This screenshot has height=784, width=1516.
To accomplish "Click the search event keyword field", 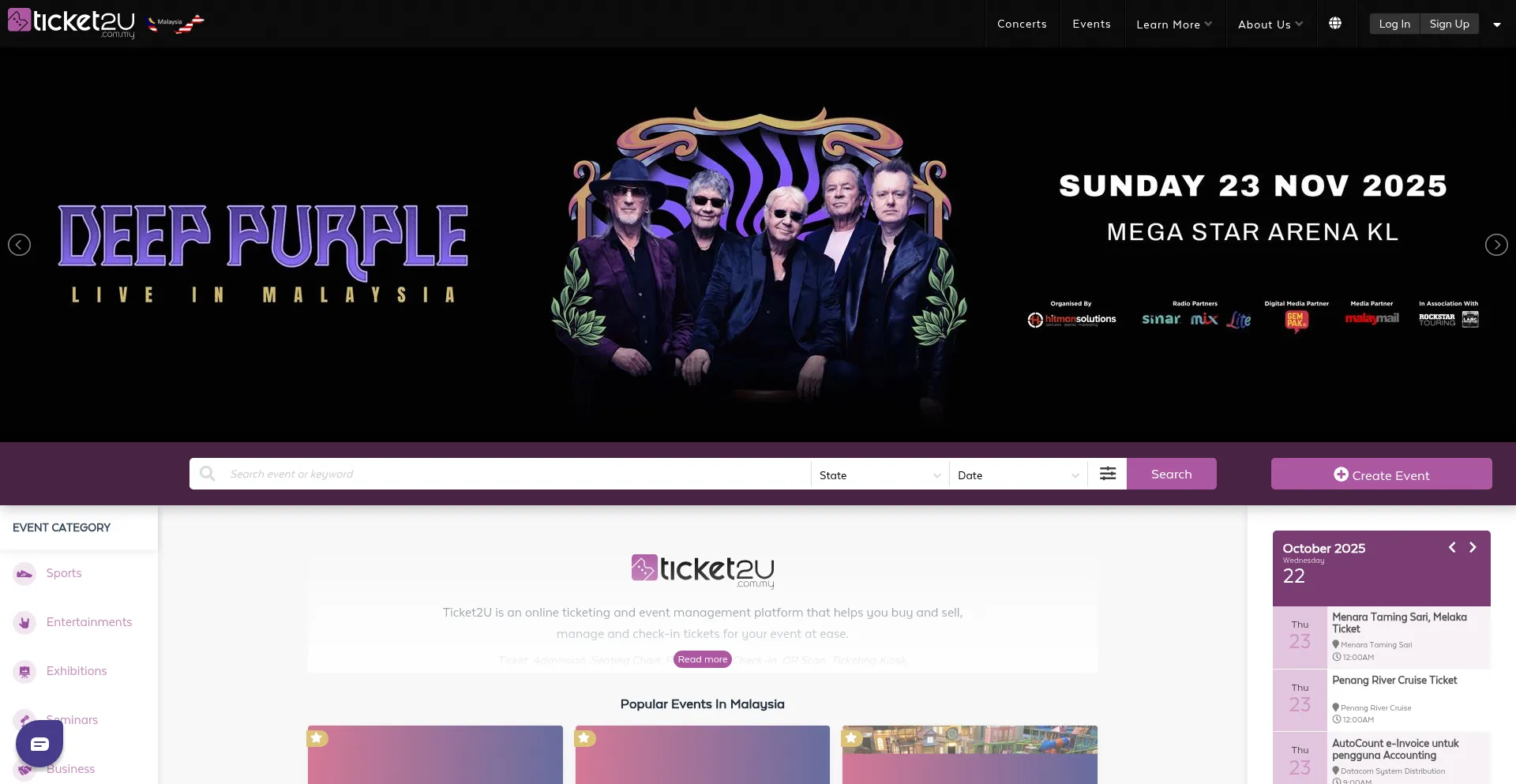I will click(517, 474).
